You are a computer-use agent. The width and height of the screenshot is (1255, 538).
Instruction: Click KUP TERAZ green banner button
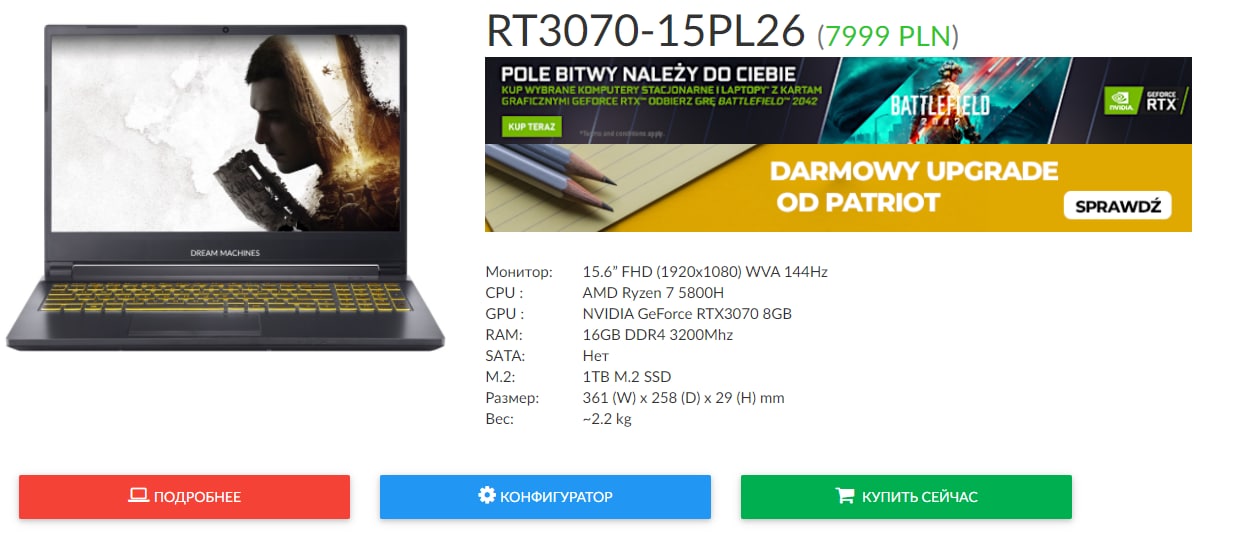532,127
